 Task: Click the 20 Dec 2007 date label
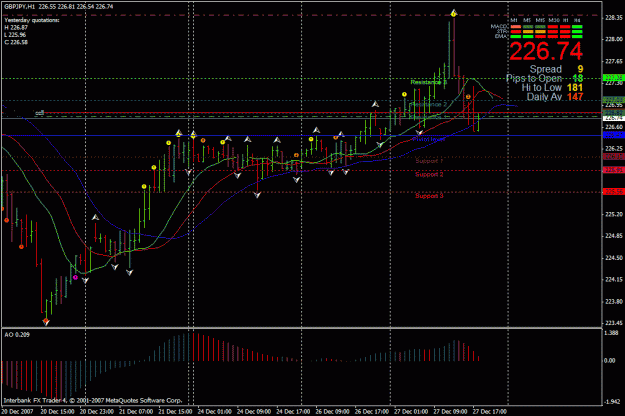17,411
